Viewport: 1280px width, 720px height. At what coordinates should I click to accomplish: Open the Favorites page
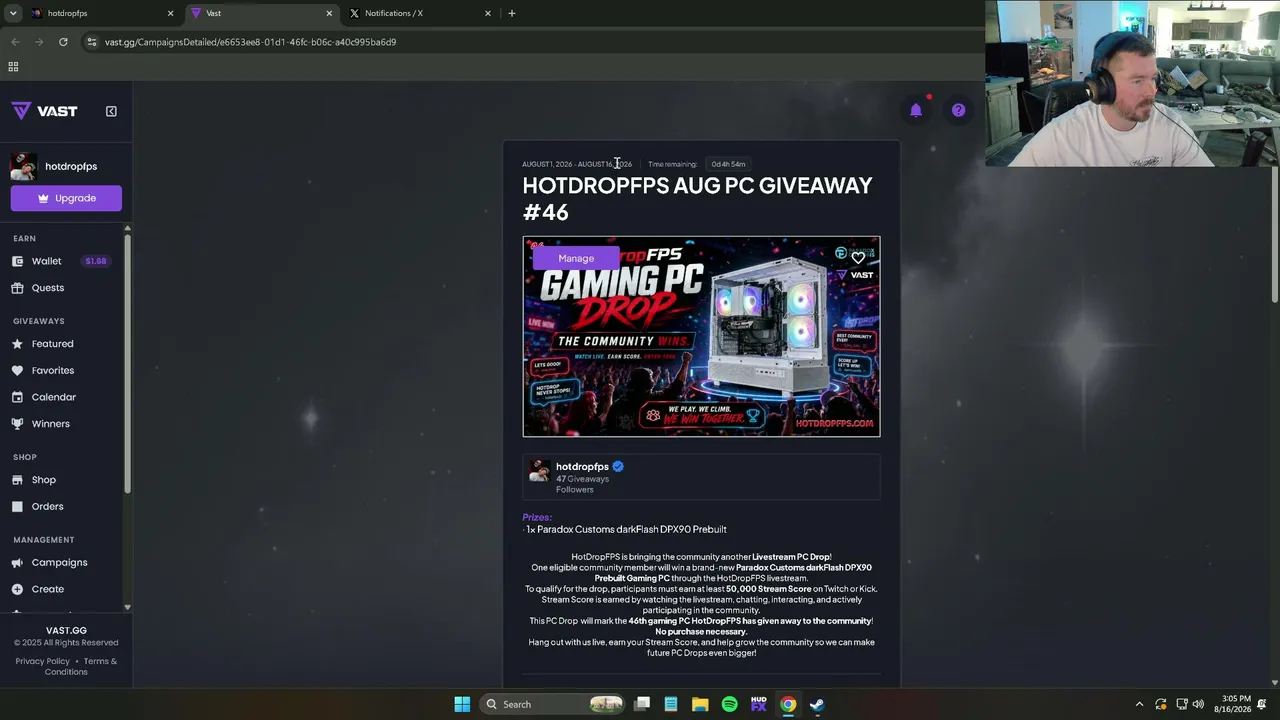pos(53,371)
